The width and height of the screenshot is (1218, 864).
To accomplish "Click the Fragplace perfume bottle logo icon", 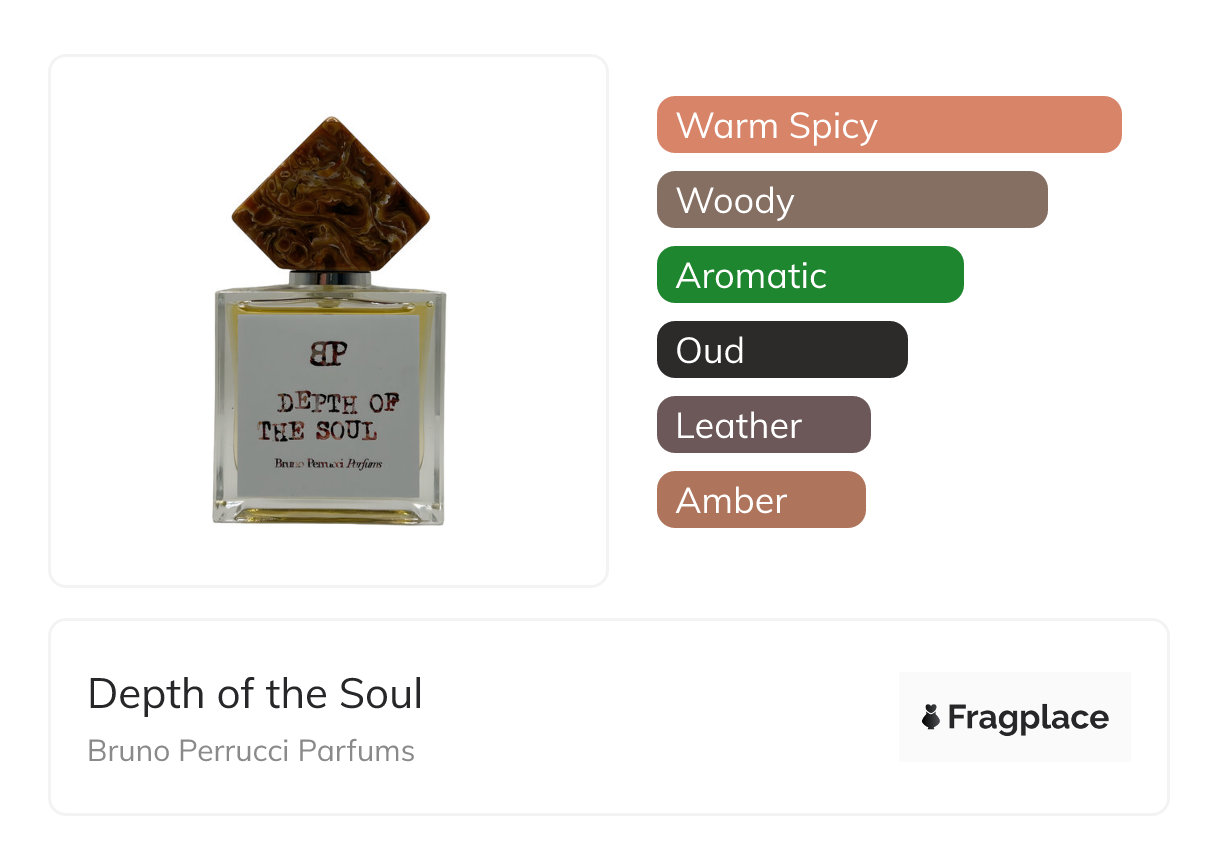I will click(931, 717).
